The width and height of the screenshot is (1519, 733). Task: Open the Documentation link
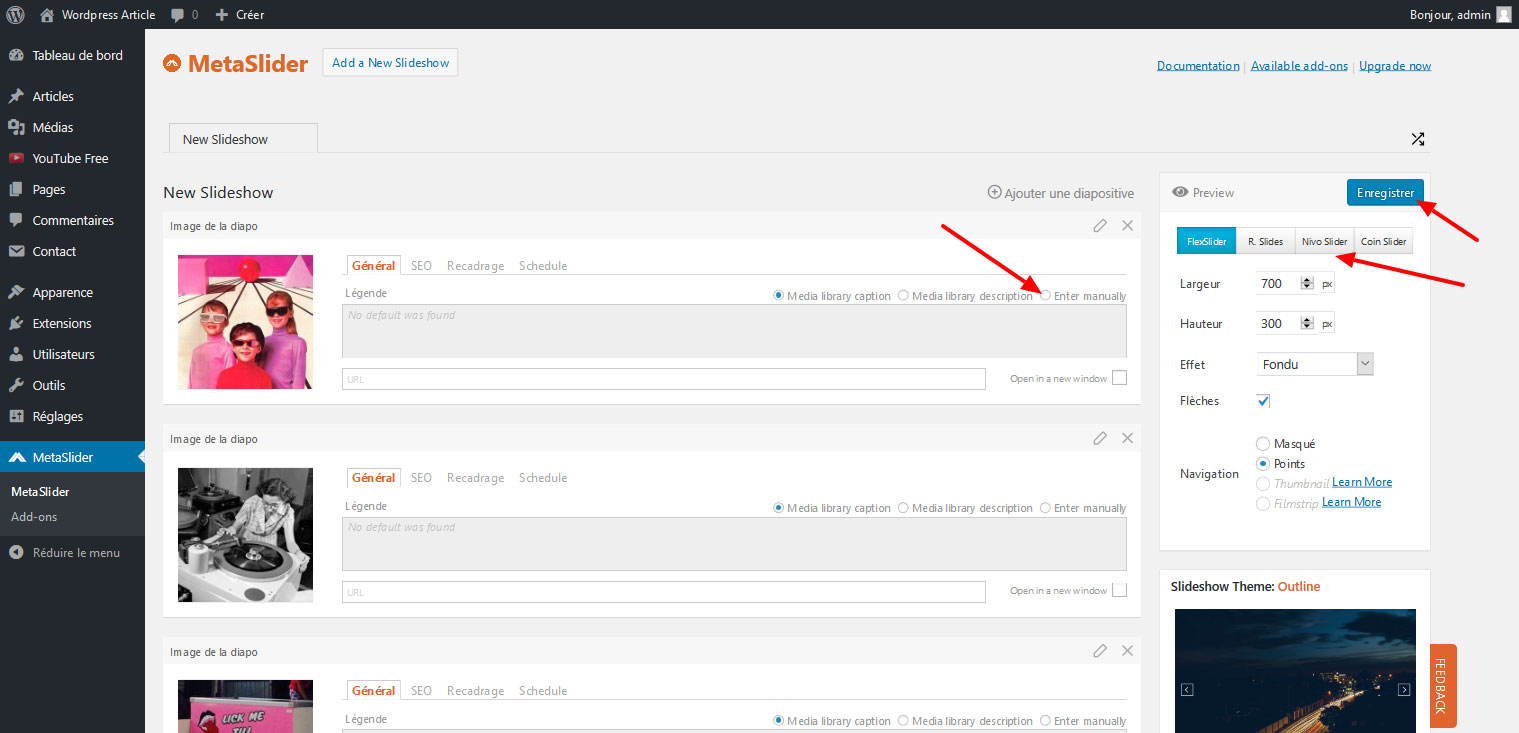point(1198,66)
